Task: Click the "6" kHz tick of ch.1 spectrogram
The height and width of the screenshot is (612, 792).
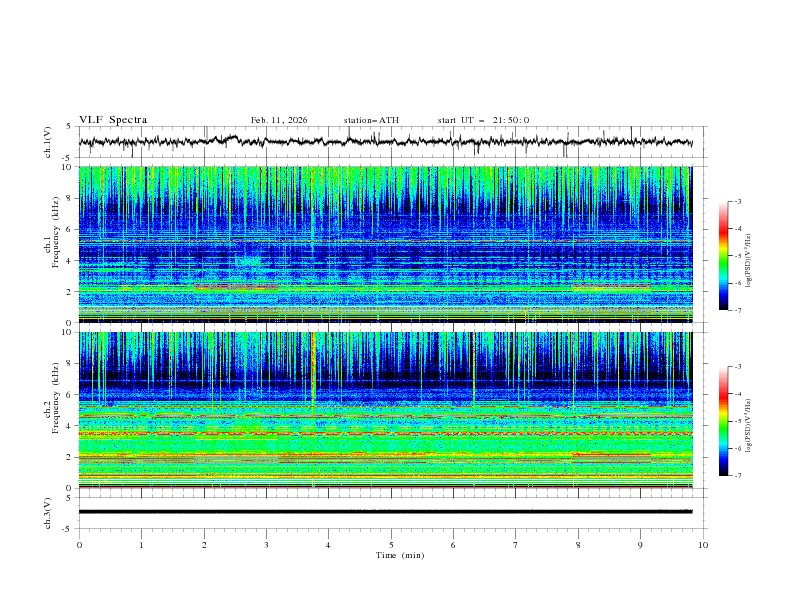Action: 71,229
